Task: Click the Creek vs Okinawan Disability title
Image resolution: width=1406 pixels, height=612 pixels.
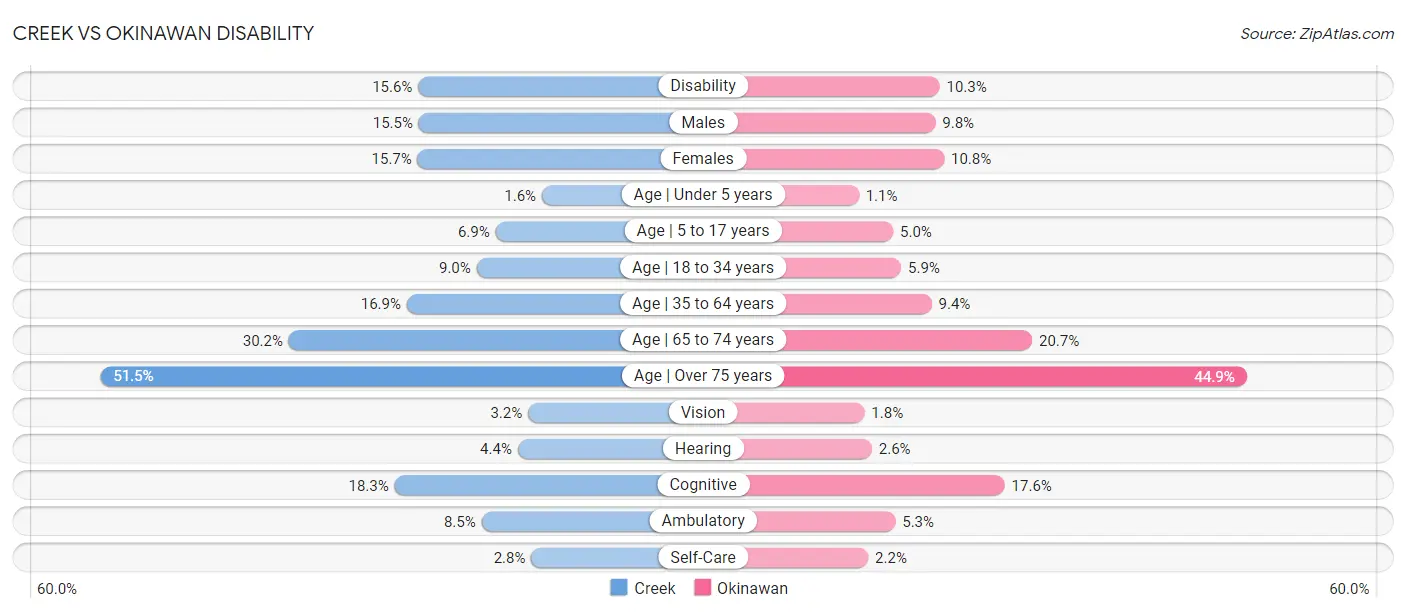Action: point(163,33)
